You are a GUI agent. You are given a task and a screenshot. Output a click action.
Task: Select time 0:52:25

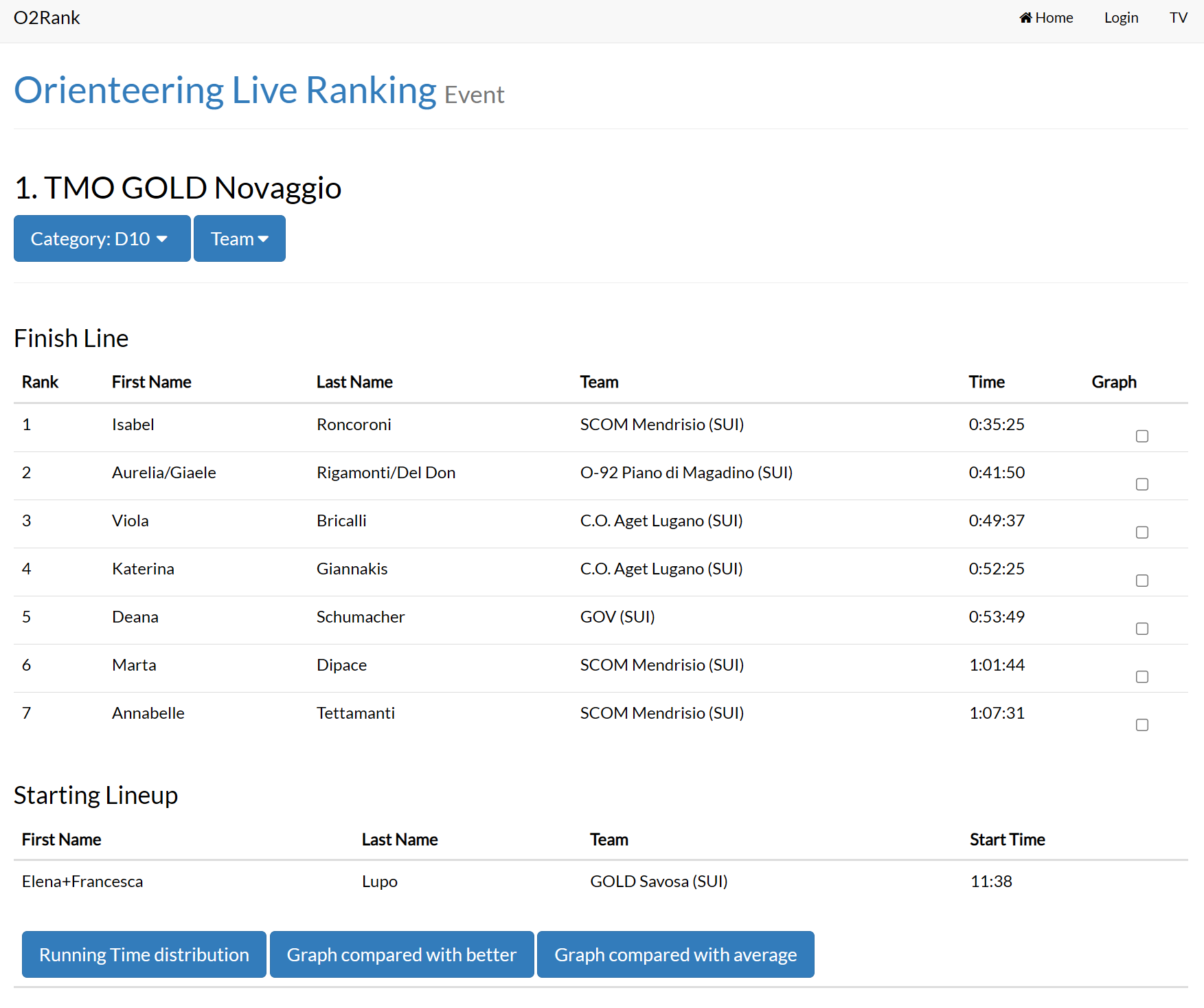click(x=997, y=569)
